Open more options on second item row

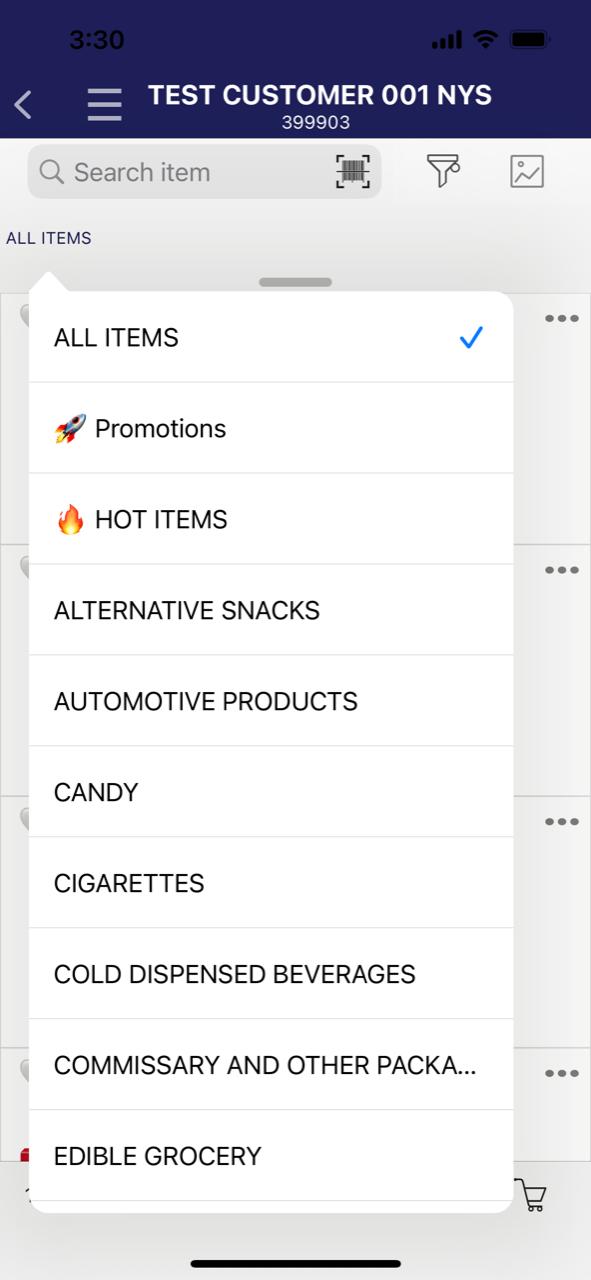coord(562,570)
